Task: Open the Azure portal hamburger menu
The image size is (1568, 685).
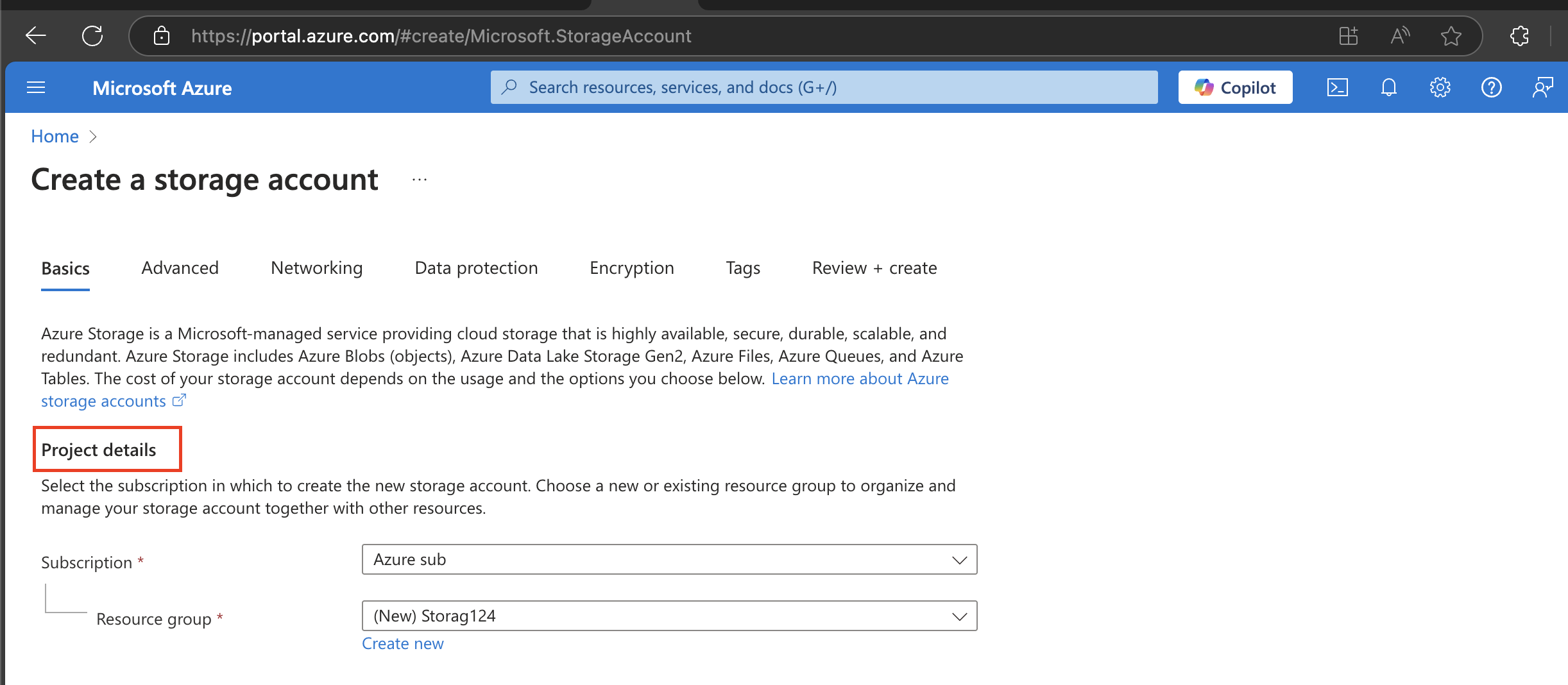Action: pos(36,87)
